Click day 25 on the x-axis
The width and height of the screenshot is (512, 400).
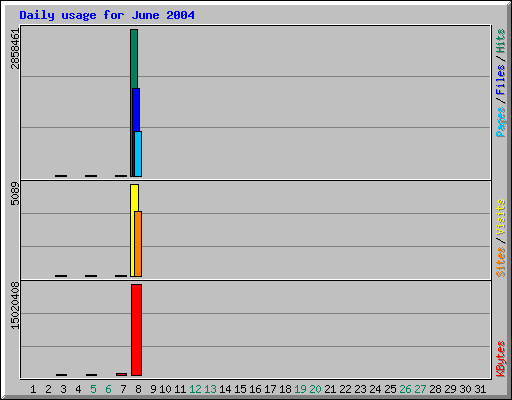(390, 389)
